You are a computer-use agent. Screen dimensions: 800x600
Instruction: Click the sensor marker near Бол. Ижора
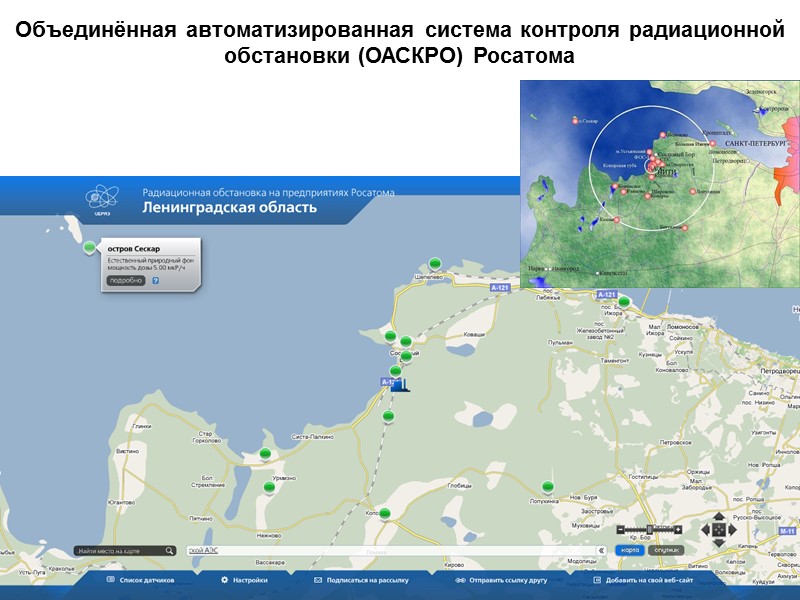pos(624,302)
